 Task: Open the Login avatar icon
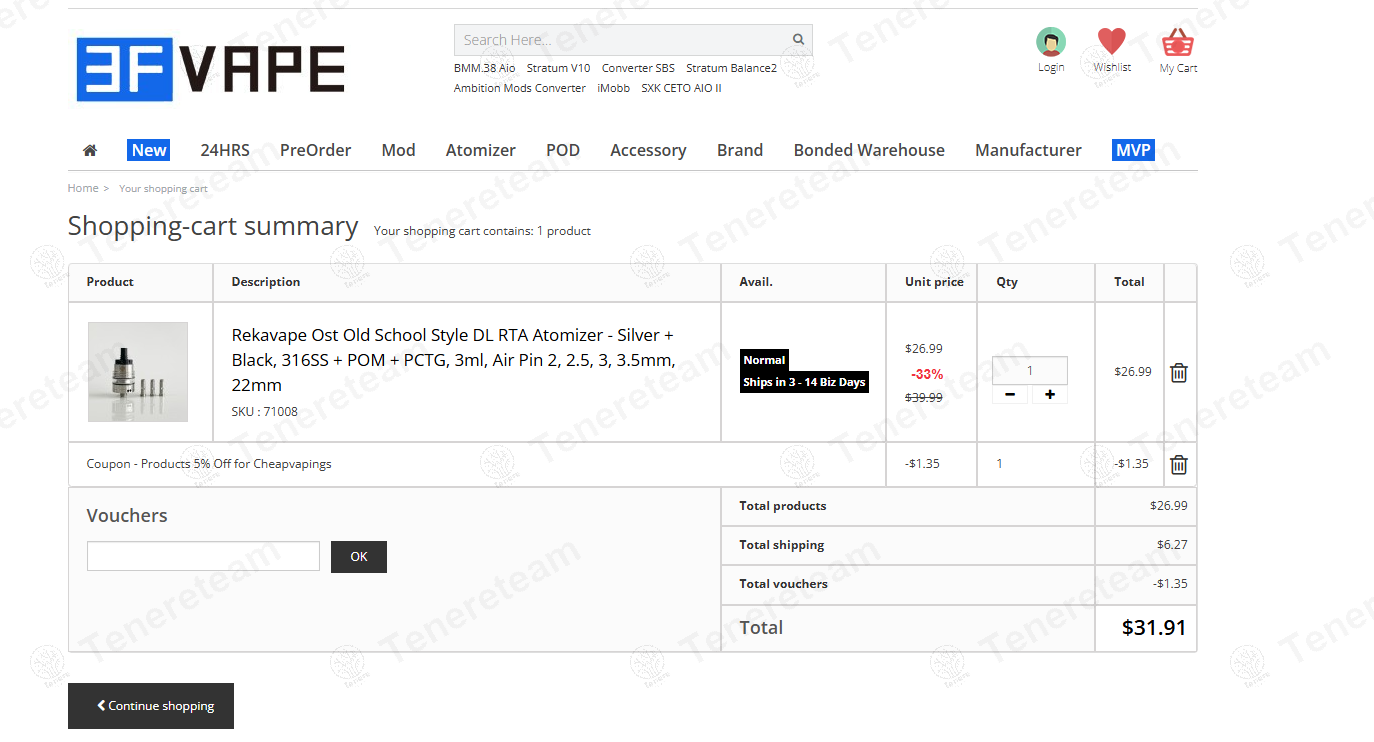1051,42
